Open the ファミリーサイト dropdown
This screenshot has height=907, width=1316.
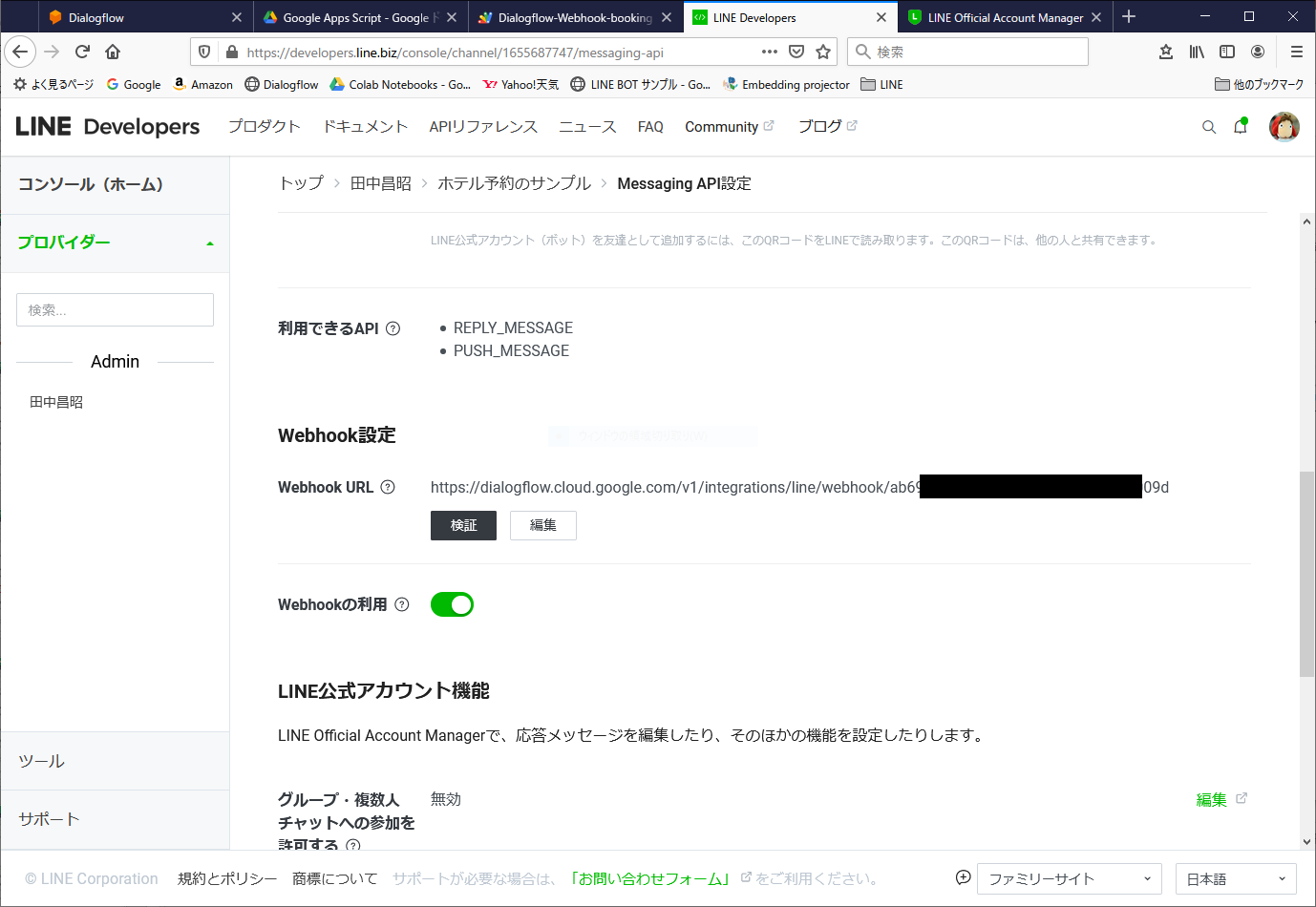pos(1070,878)
